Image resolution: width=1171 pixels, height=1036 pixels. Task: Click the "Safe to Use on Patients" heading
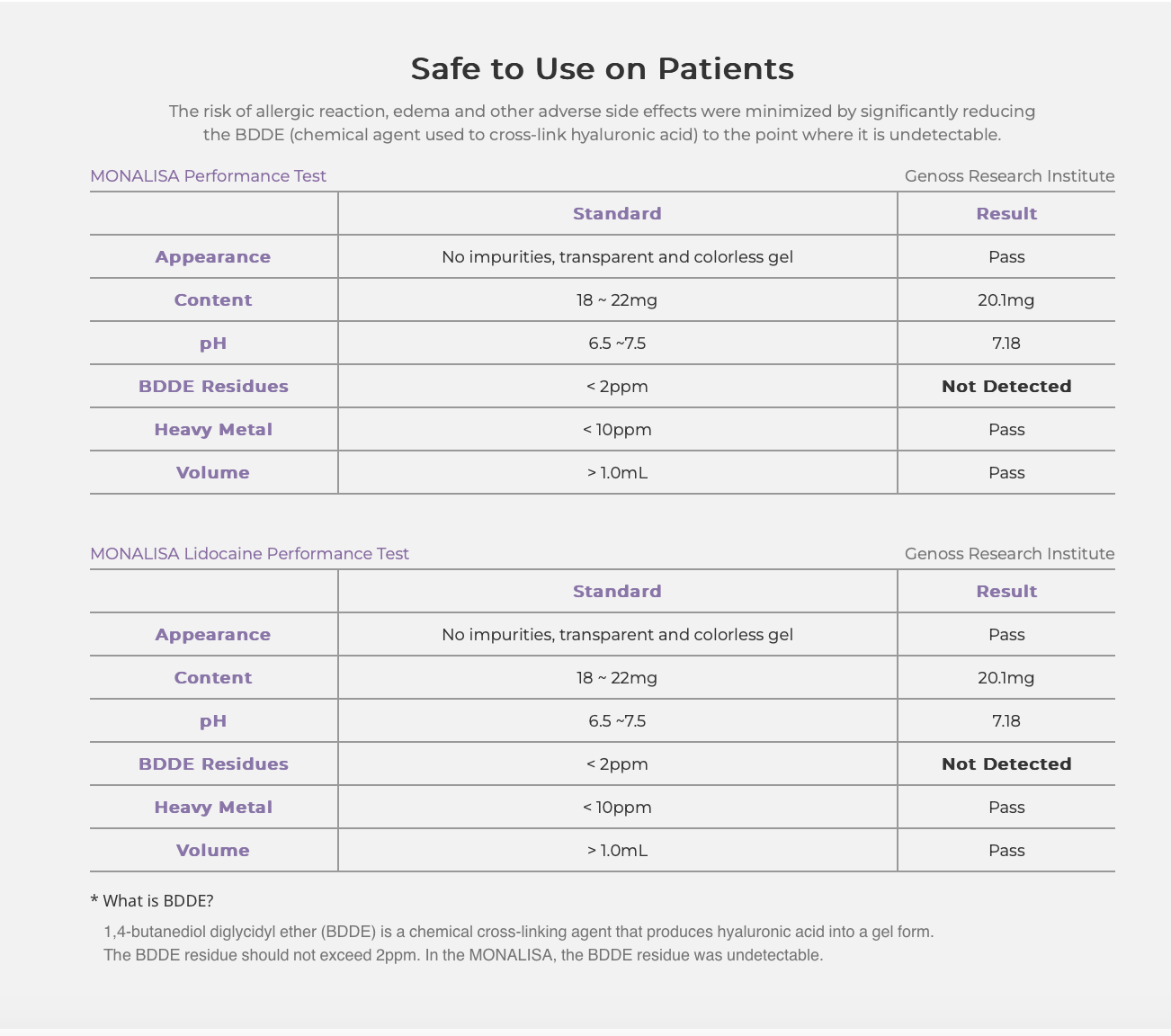pyautogui.click(x=602, y=68)
